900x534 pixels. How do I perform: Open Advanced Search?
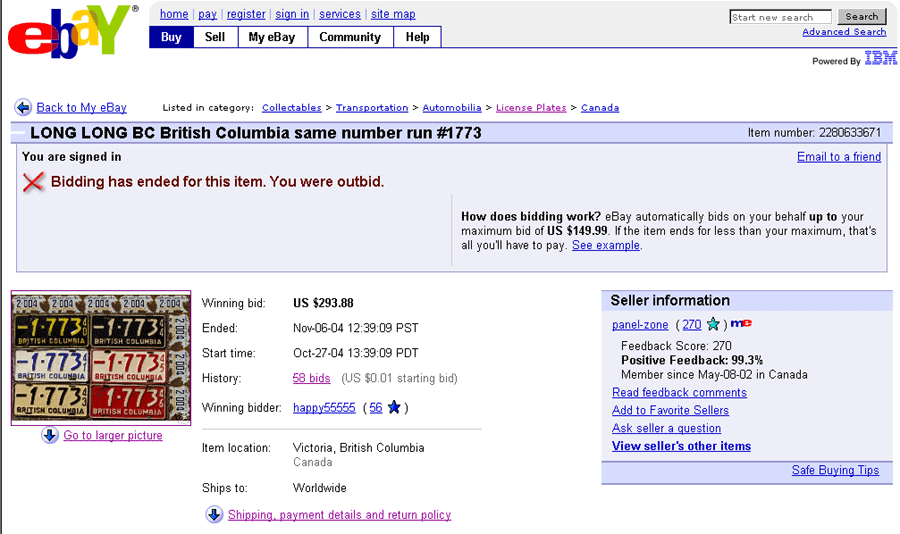click(844, 32)
